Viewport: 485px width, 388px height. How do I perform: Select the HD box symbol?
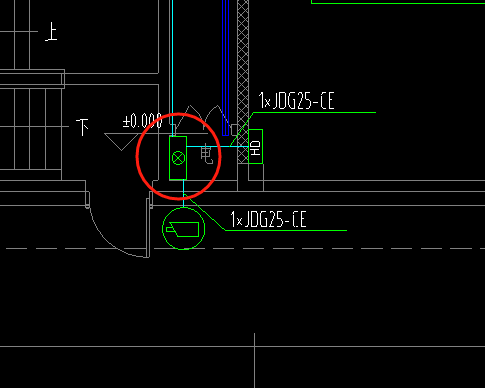[x=256, y=146]
